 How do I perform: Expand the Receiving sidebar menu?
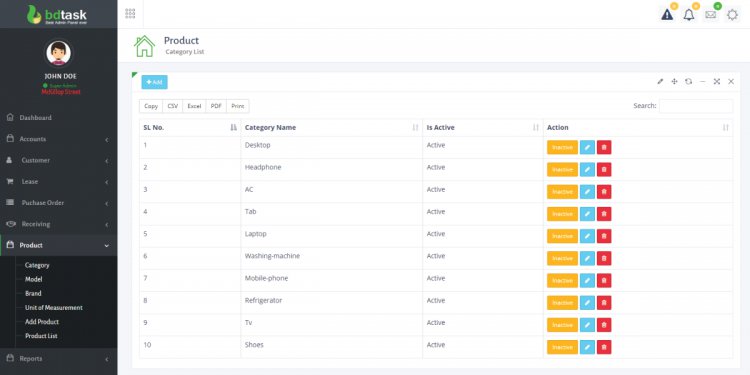58,224
